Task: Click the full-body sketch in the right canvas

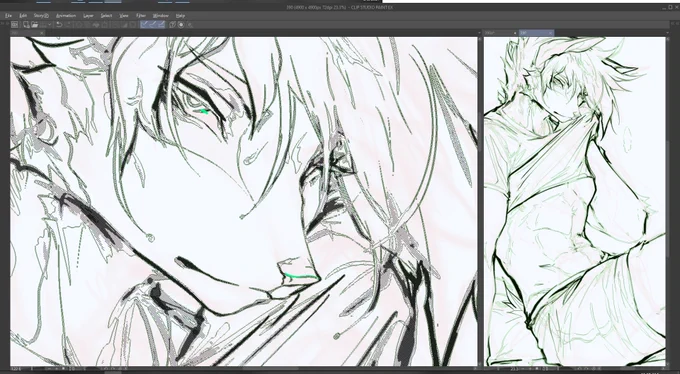Action: 575,201
